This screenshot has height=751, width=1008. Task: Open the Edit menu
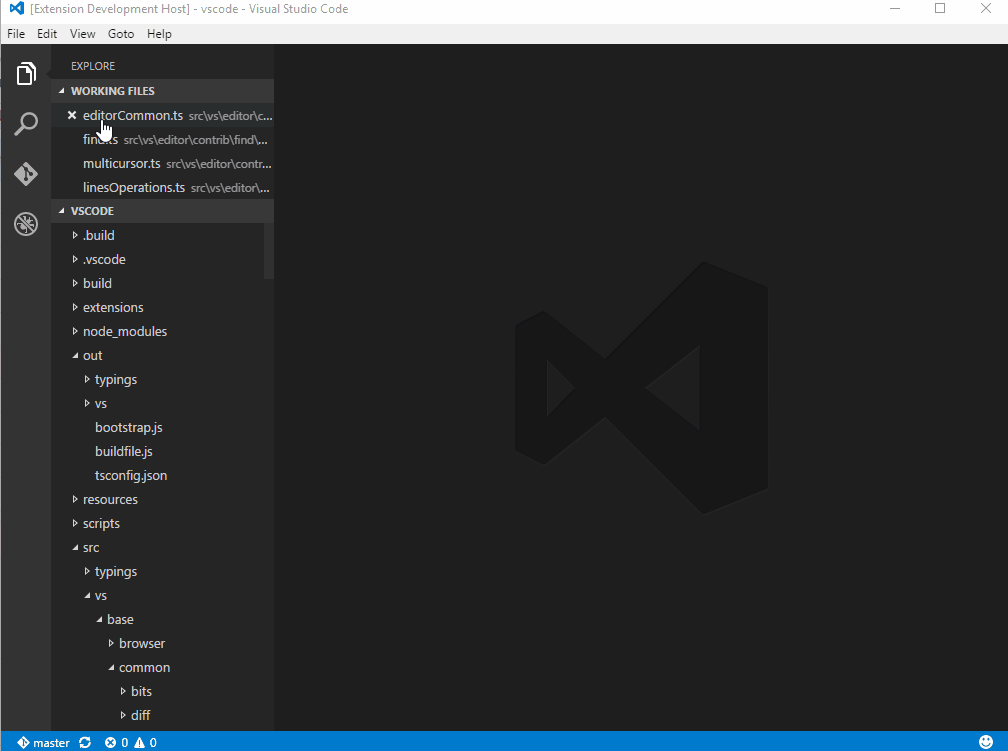(47, 33)
